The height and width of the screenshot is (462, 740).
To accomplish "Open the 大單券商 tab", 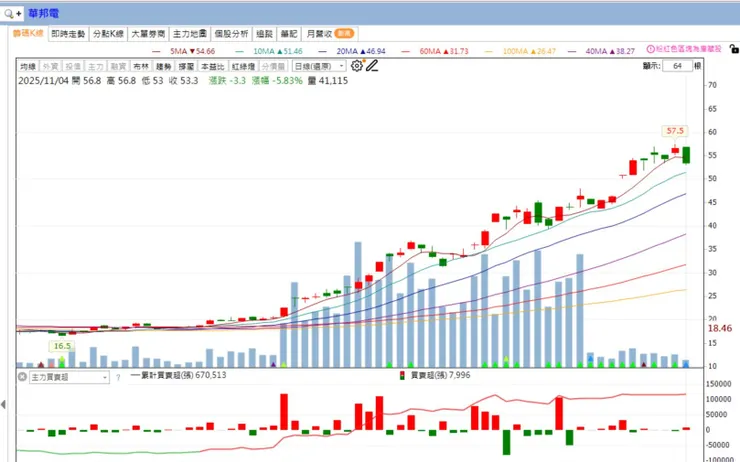I will pos(148,34).
